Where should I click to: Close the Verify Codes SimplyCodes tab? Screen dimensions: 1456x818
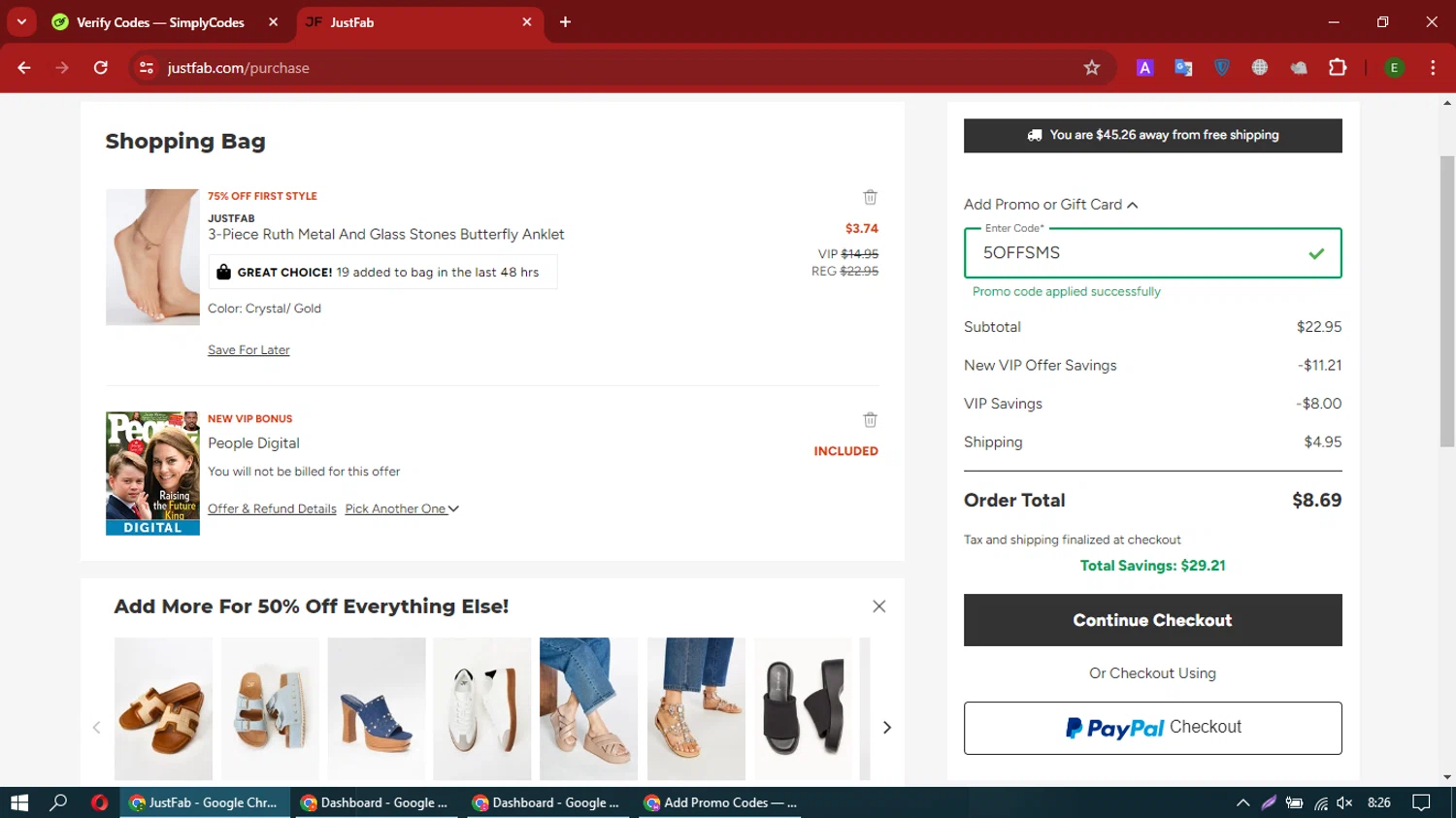274,22
